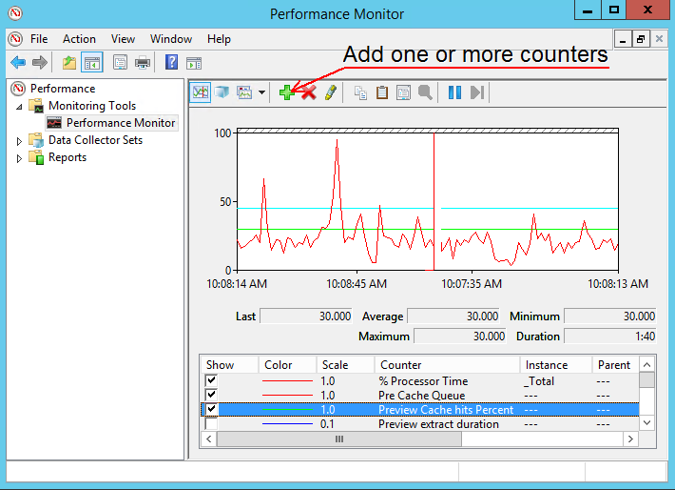Open the Window menu

coord(171,39)
